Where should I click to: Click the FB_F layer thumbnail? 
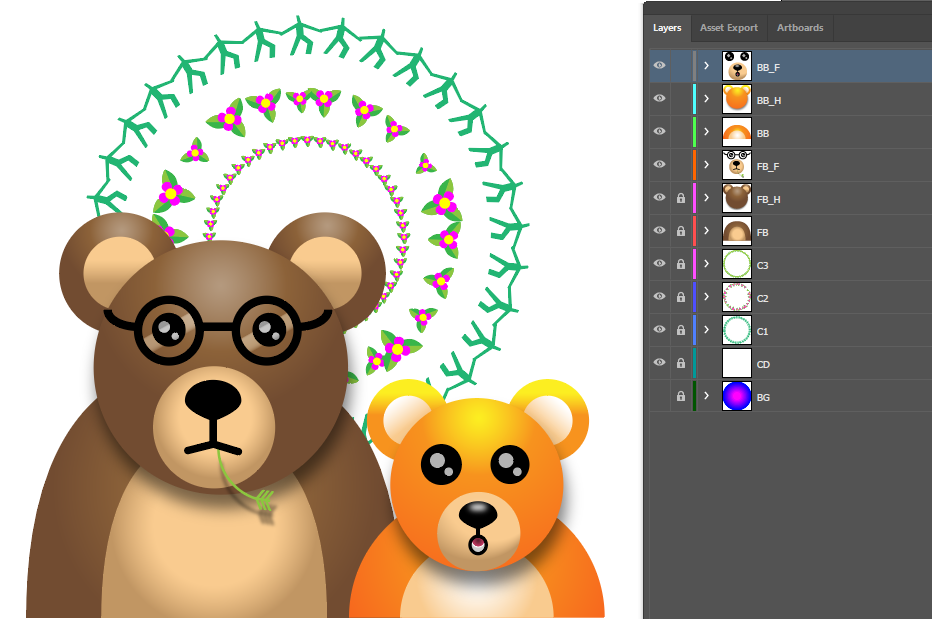tap(737, 165)
